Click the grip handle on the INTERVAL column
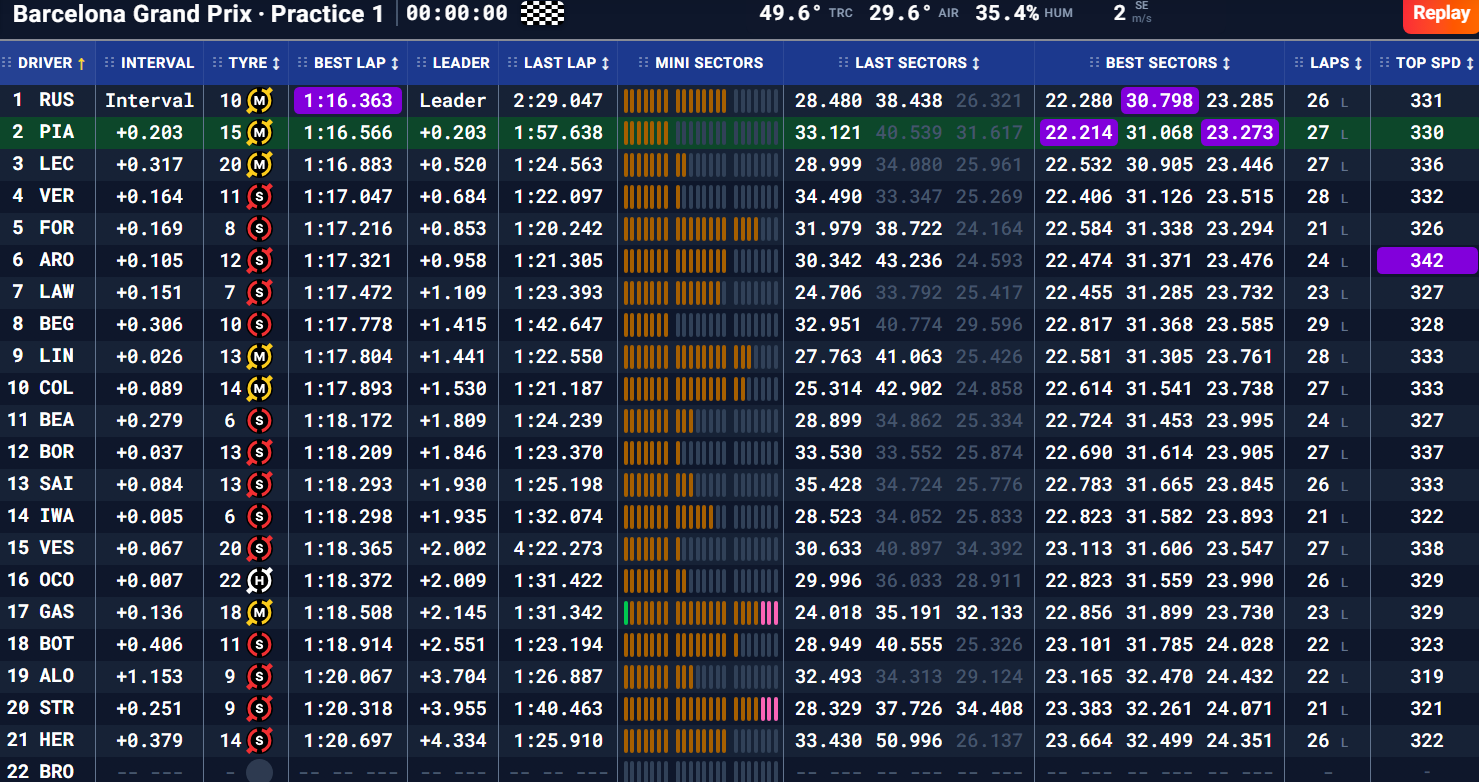Screen dimensions: 1479x782 pyautogui.click(x=110, y=62)
